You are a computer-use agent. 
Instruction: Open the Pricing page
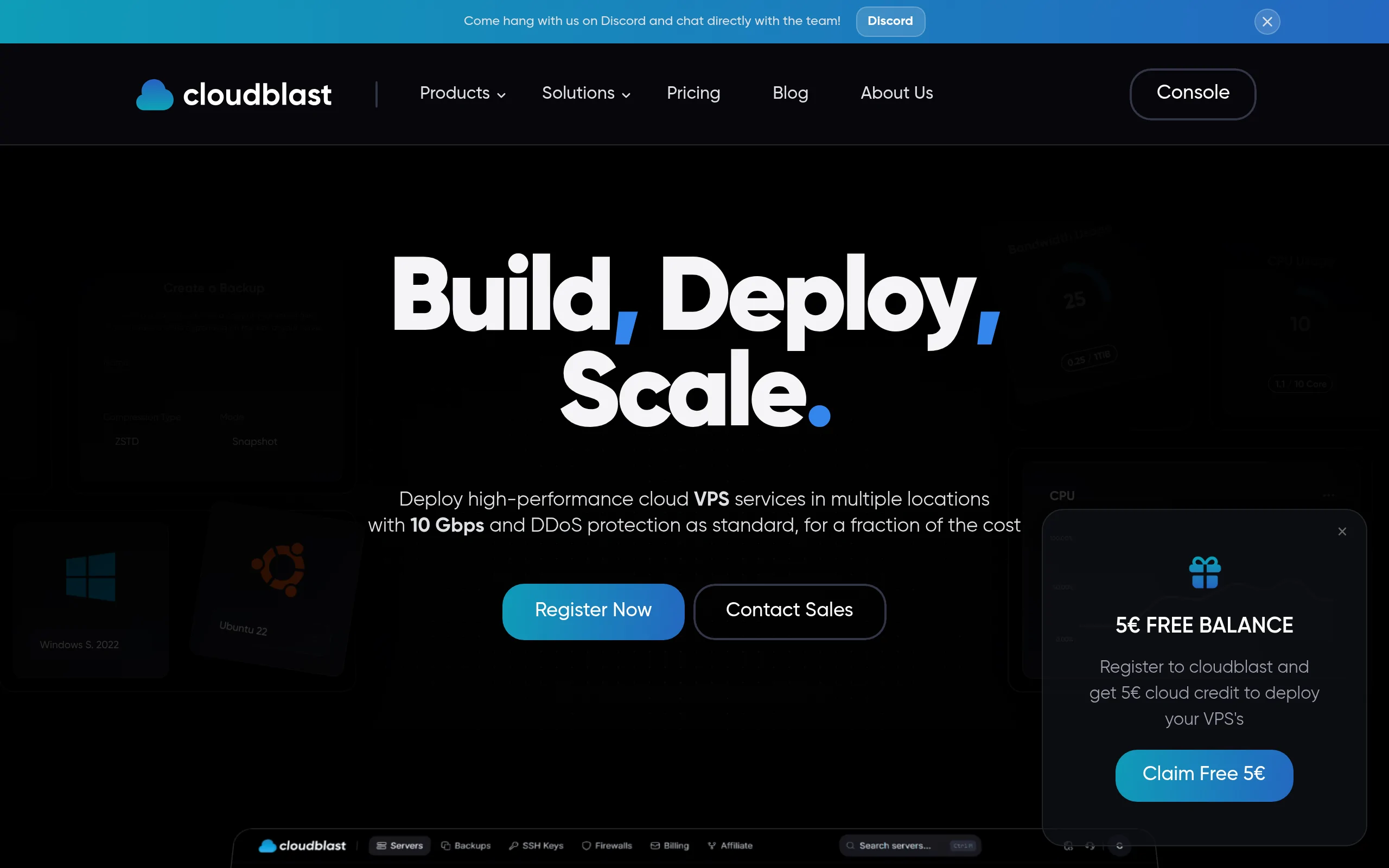pos(693,93)
